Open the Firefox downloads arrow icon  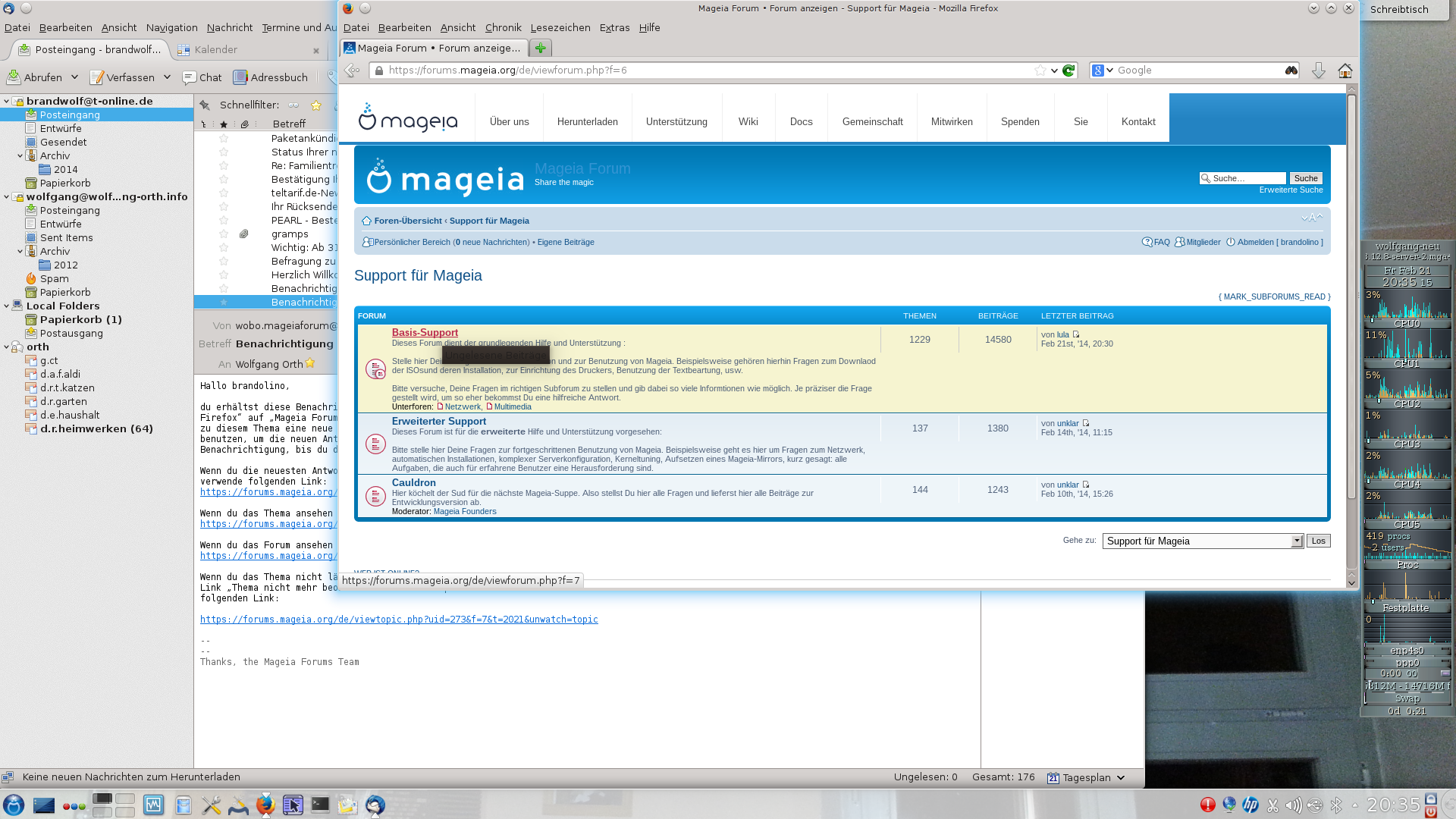point(1319,71)
